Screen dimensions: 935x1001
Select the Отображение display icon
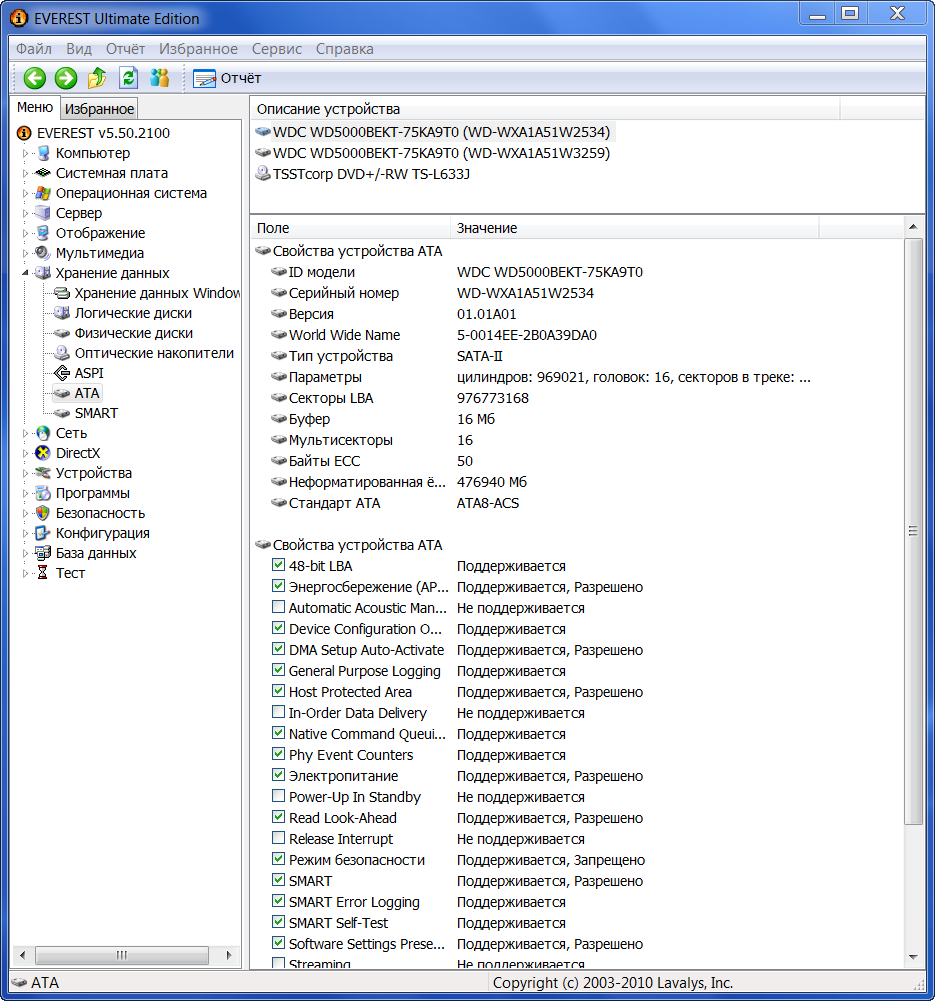pos(43,233)
